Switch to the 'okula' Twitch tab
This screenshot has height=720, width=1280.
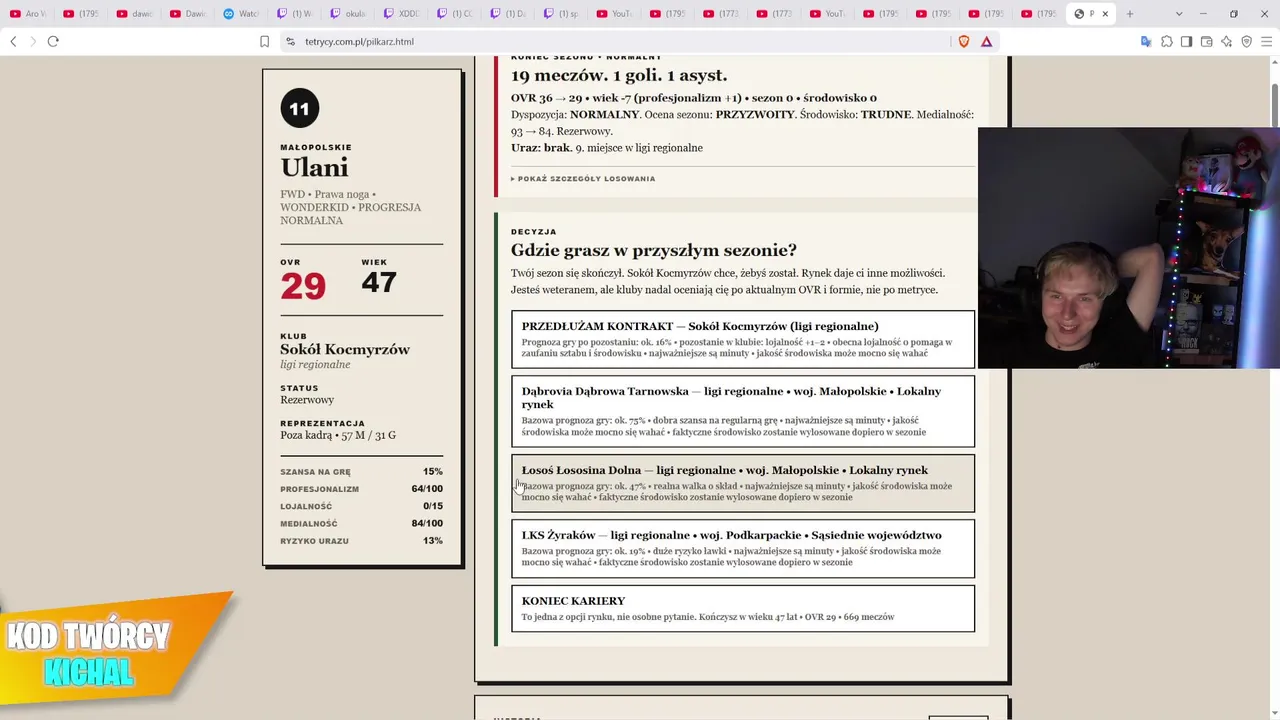coord(349,14)
